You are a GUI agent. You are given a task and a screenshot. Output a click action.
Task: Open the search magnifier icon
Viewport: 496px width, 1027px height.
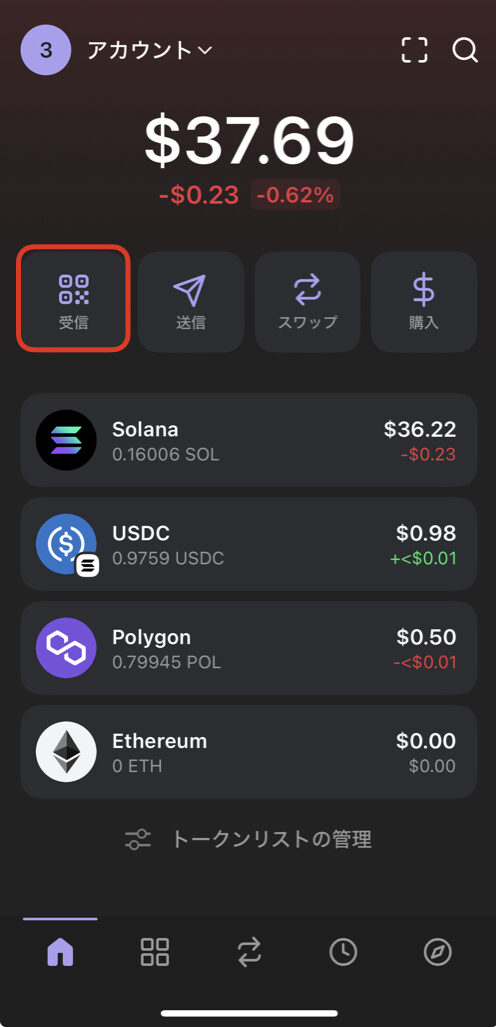click(465, 50)
